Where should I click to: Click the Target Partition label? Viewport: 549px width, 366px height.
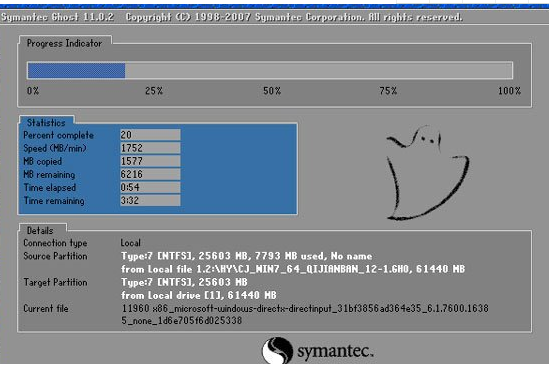click(55, 282)
